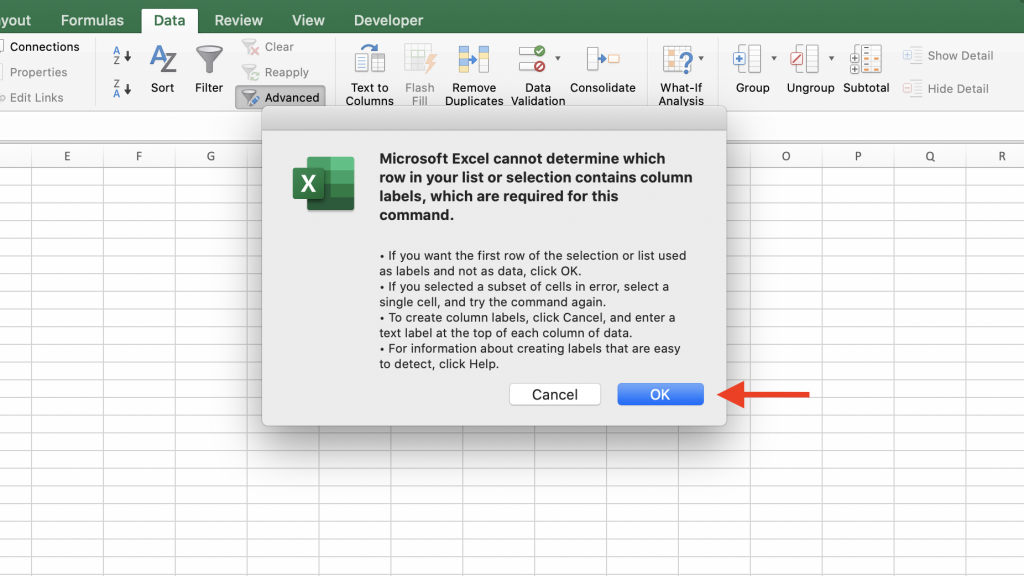Select column Q header

coord(930,156)
